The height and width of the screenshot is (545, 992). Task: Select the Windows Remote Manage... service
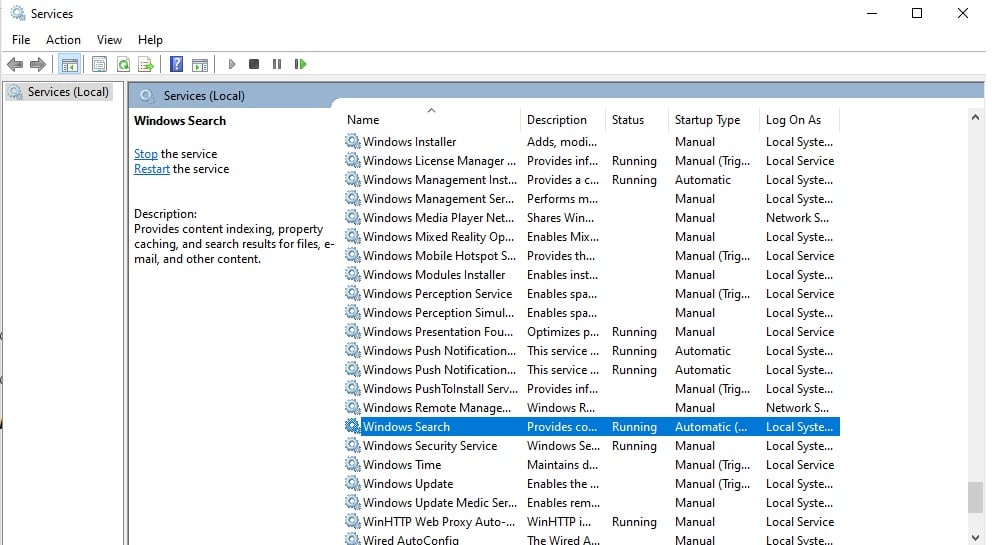tap(592, 408)
